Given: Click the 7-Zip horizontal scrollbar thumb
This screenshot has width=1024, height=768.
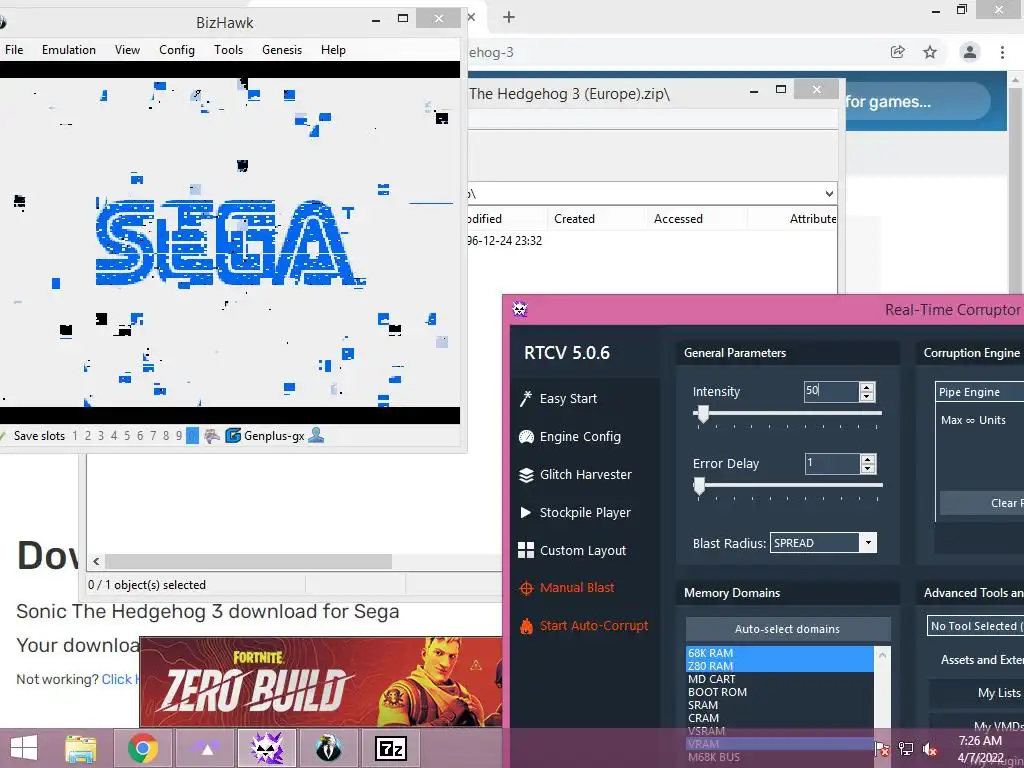Looking at the screenshot, I should pos(248,562).
